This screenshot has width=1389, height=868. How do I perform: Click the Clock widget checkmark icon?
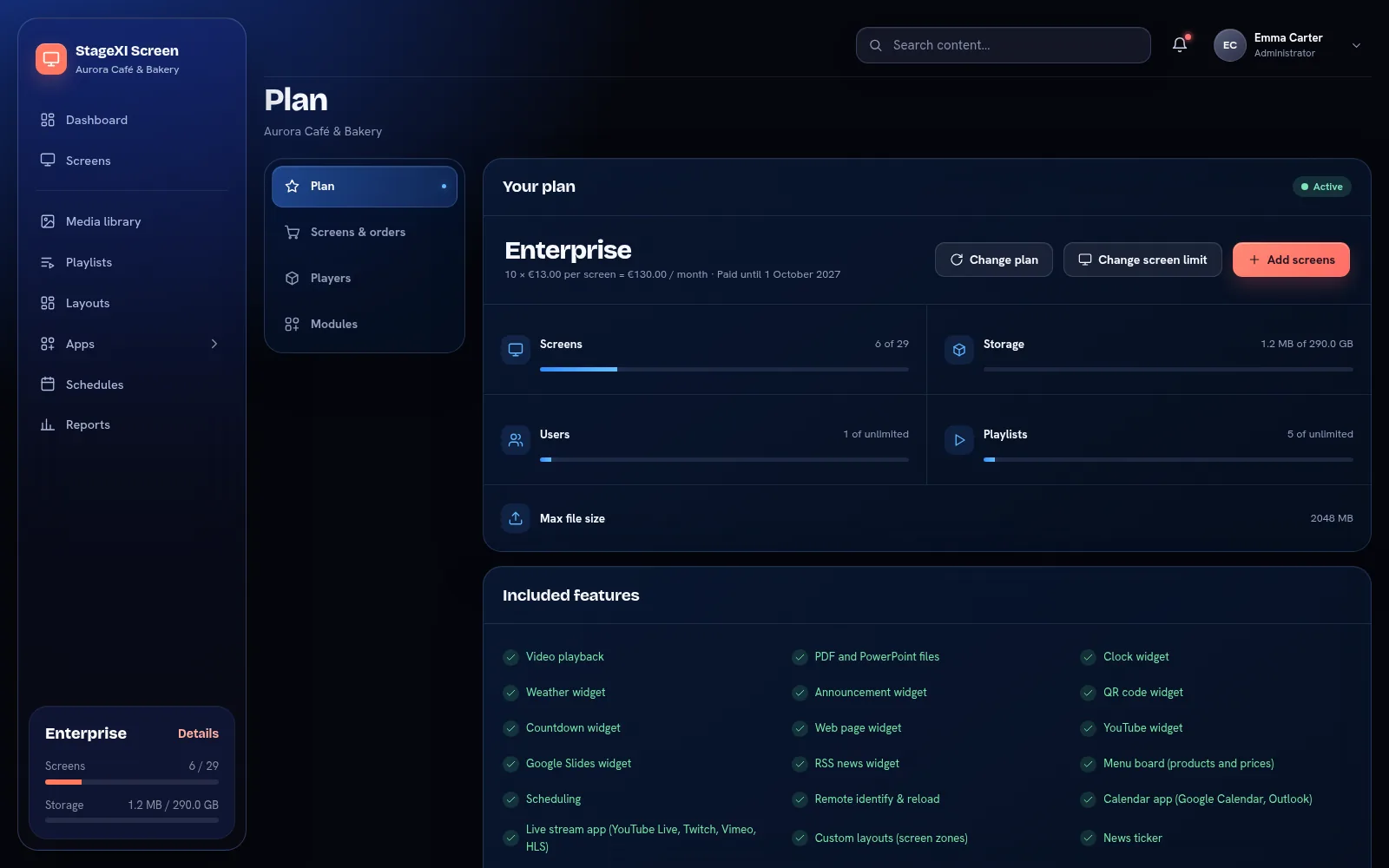tap(1089, 657)
